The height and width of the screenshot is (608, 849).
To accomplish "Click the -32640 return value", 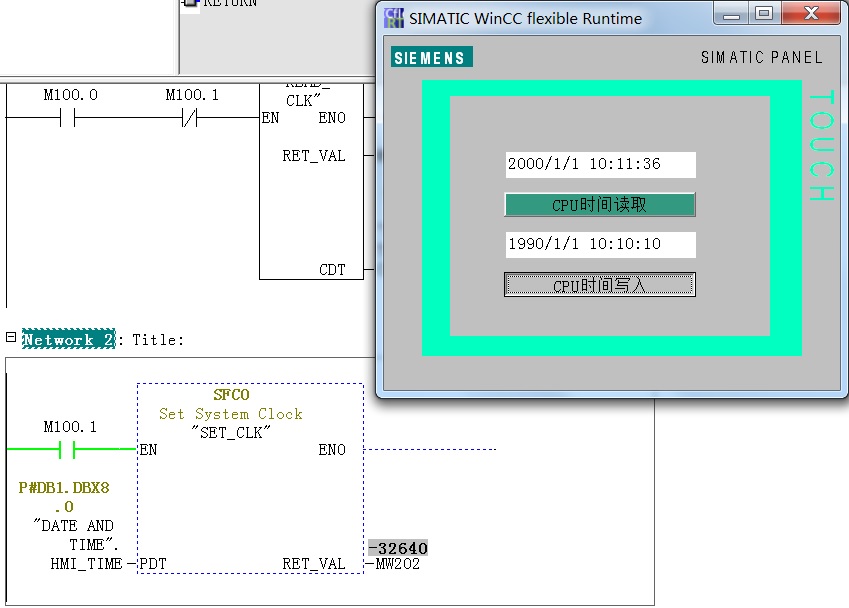I will click(398, 548).
